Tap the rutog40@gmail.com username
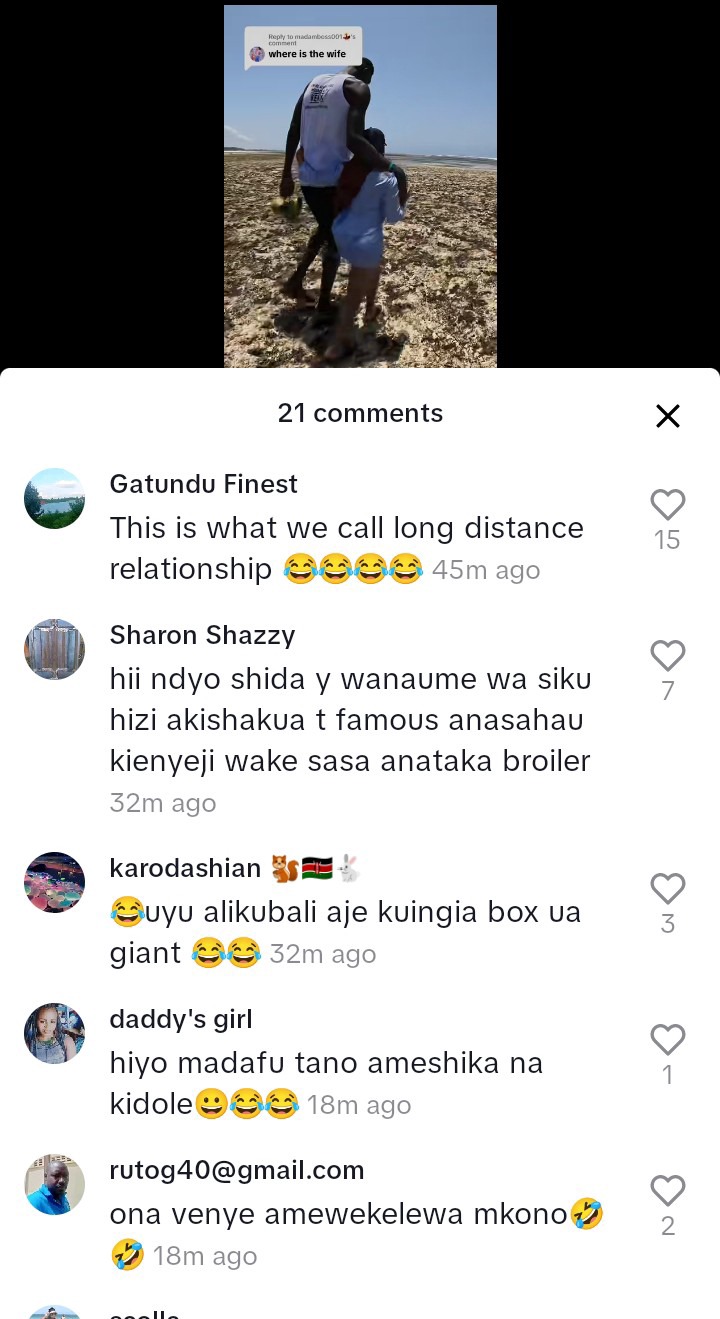 point(237,1170)
